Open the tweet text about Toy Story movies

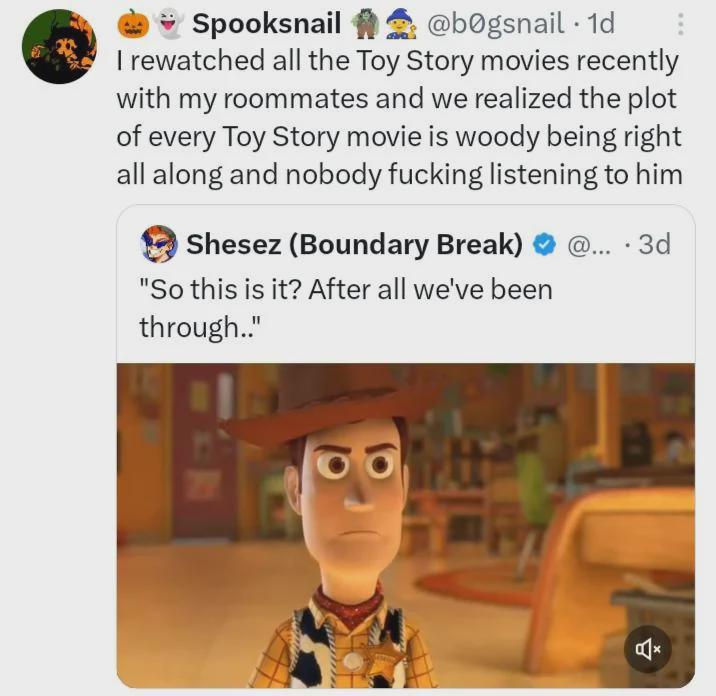398,118
